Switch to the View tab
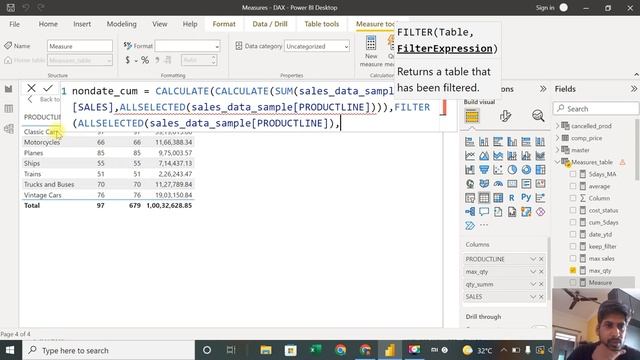640x360 pixels. click(160, 24)
